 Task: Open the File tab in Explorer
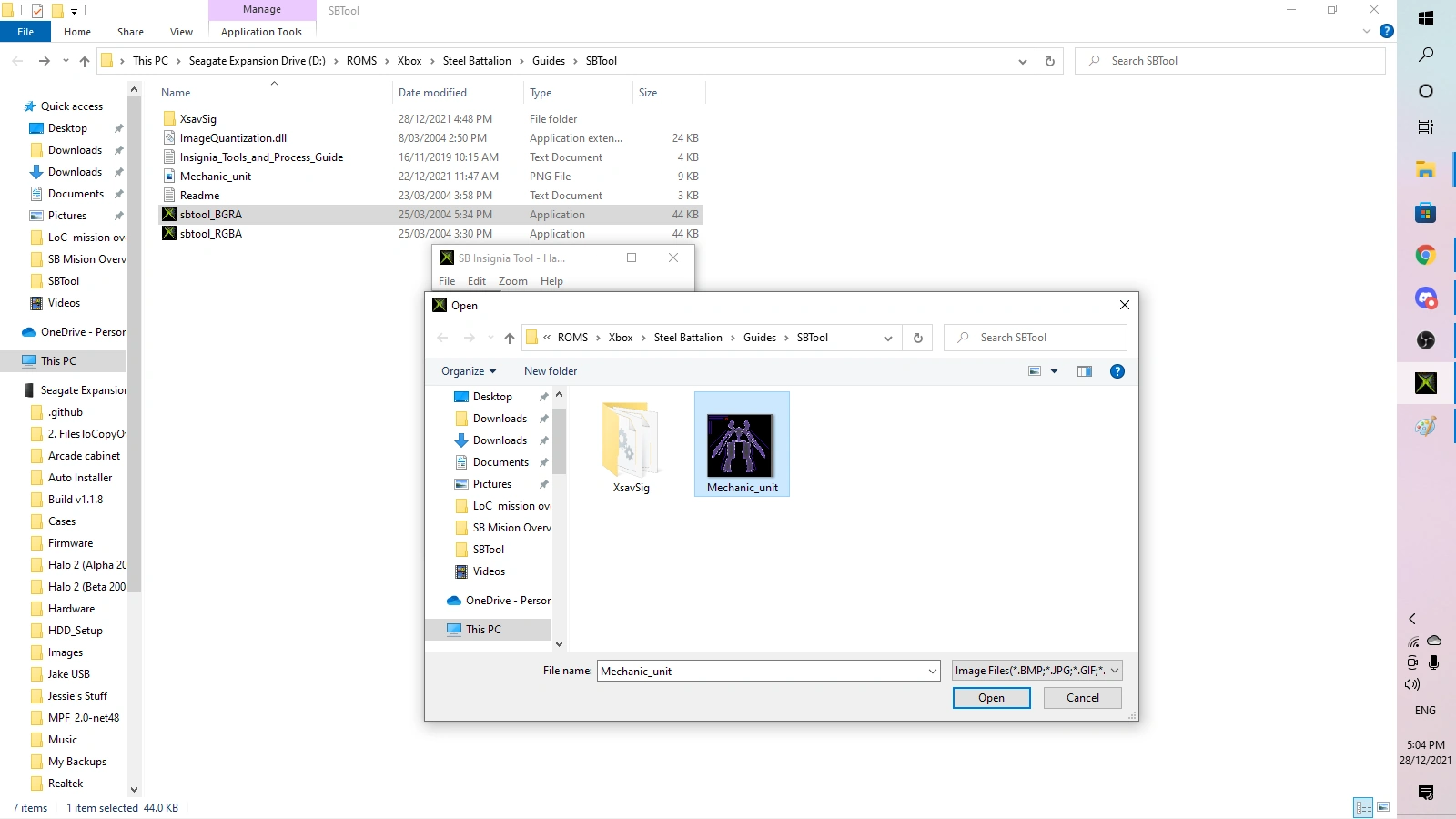pyautogui.click(x=25, y=32)
